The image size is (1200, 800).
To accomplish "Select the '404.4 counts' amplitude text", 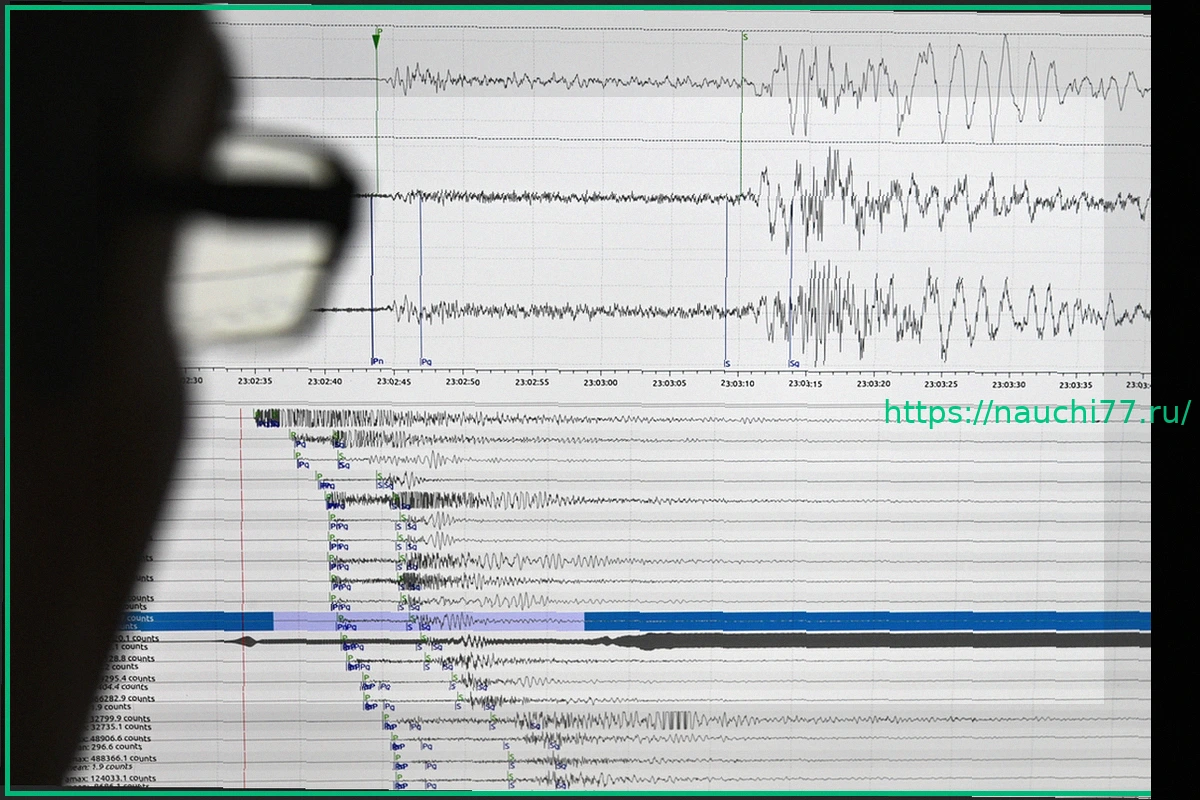I will [x=123, y=687].
